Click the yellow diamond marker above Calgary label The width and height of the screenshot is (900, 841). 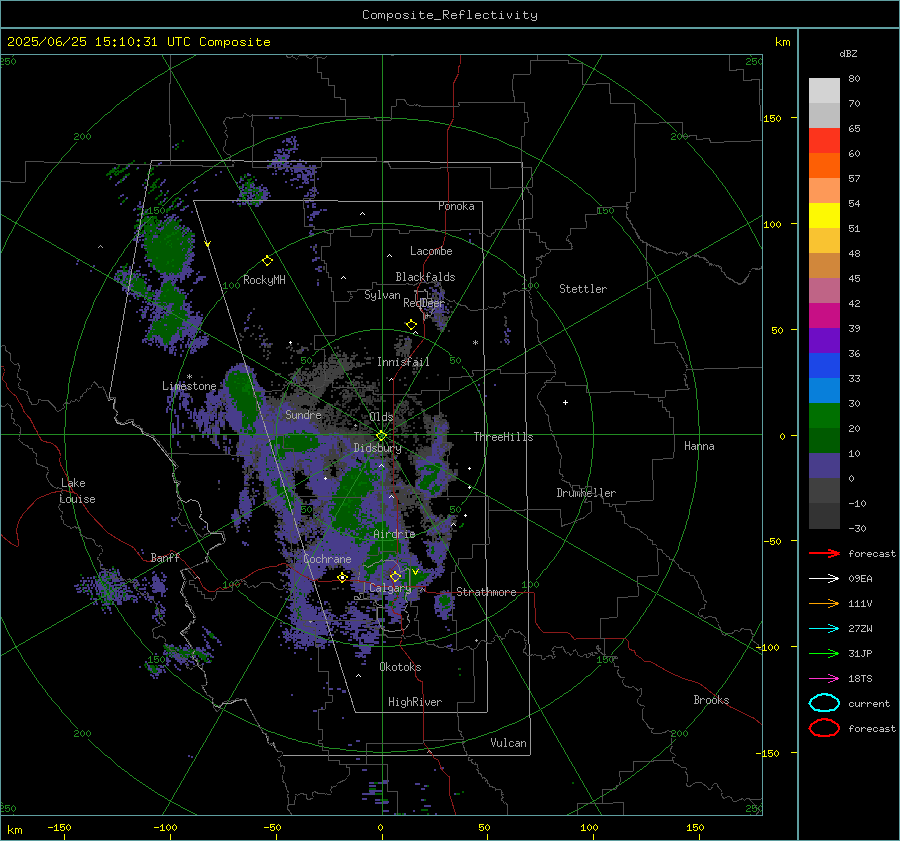395,576
